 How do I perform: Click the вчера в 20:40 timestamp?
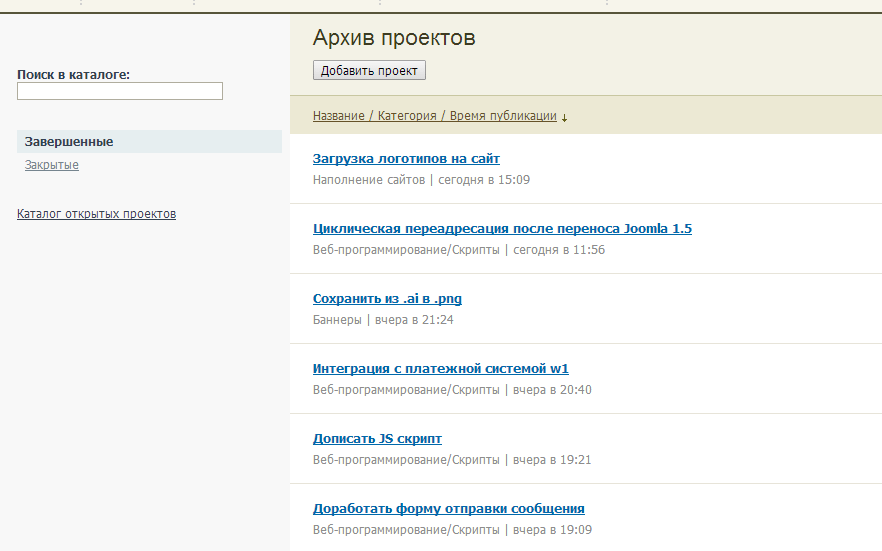552,390
